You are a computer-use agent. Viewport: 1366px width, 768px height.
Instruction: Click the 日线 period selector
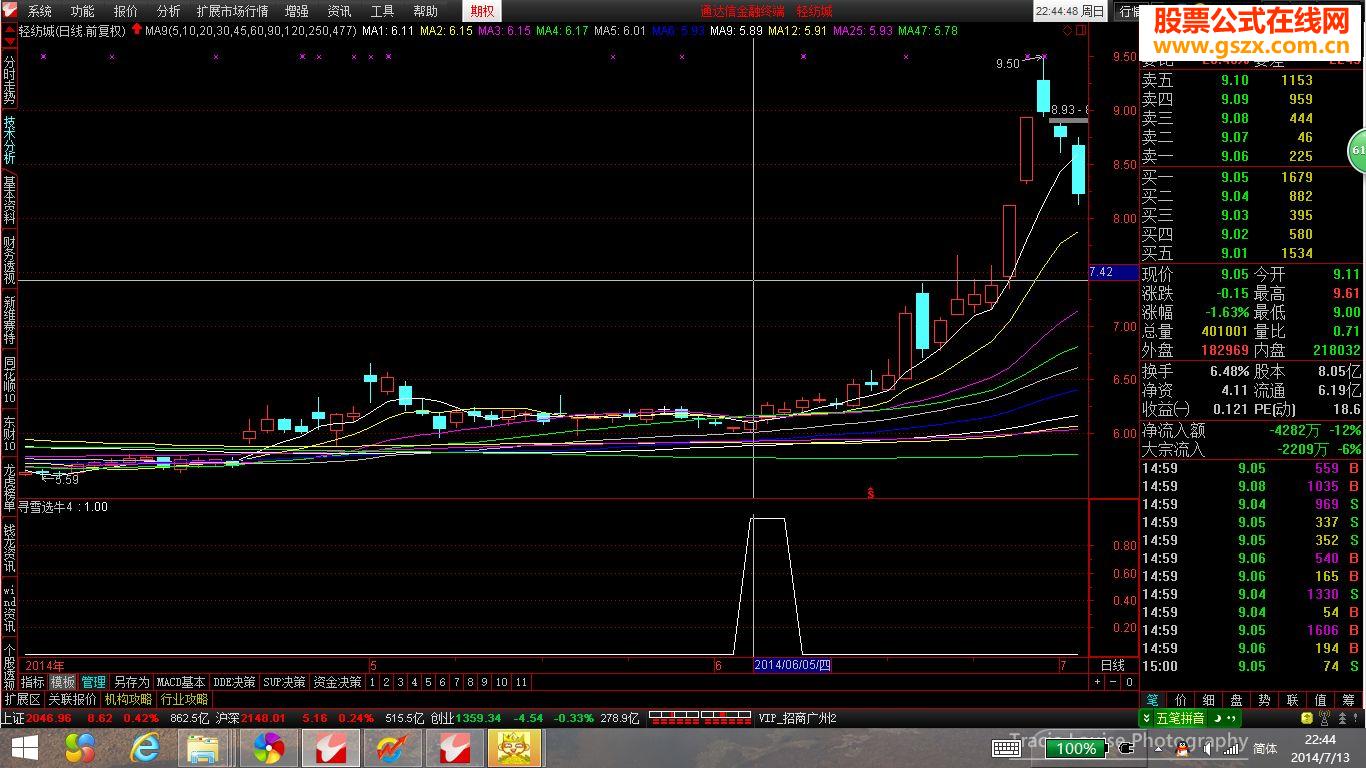pos(1112,665)
